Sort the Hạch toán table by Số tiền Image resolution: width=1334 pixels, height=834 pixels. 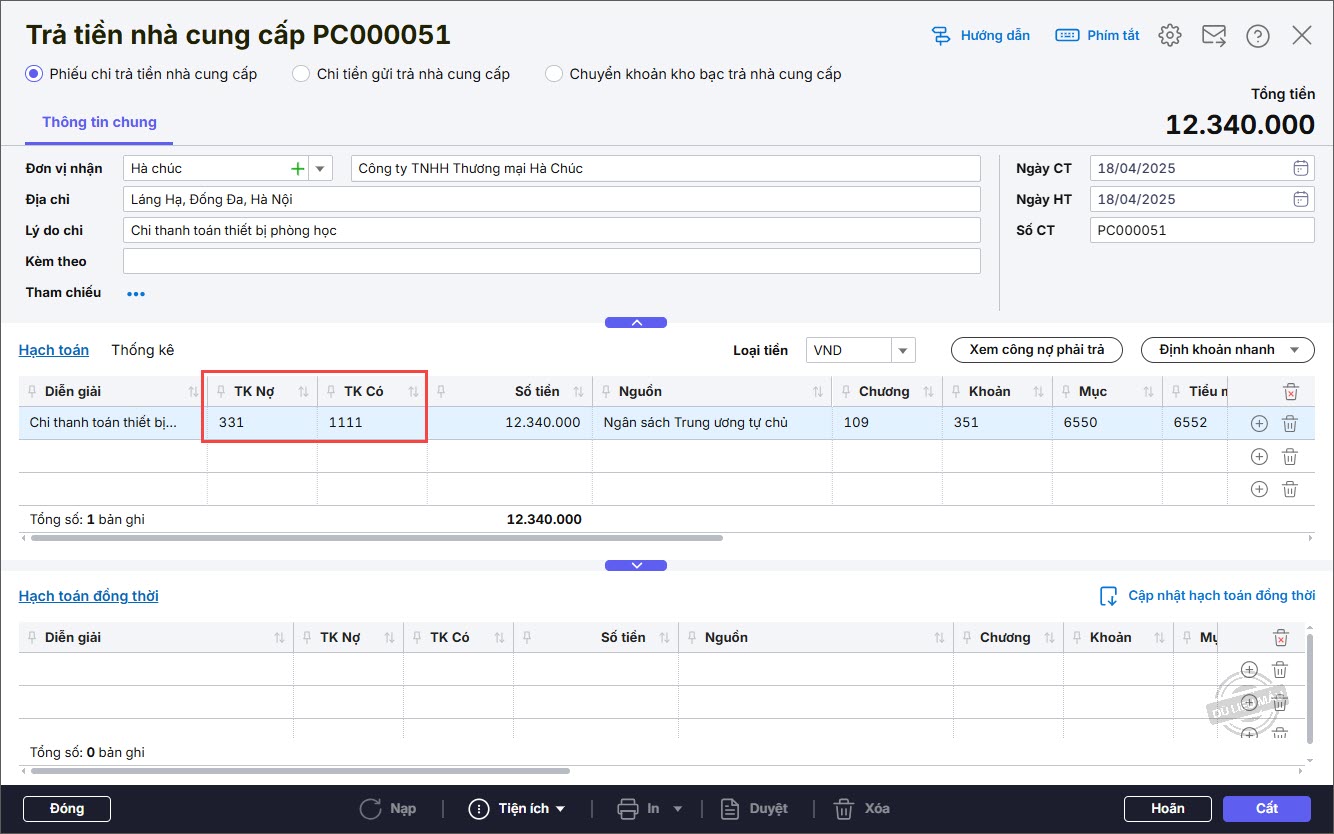click(579, 391)
